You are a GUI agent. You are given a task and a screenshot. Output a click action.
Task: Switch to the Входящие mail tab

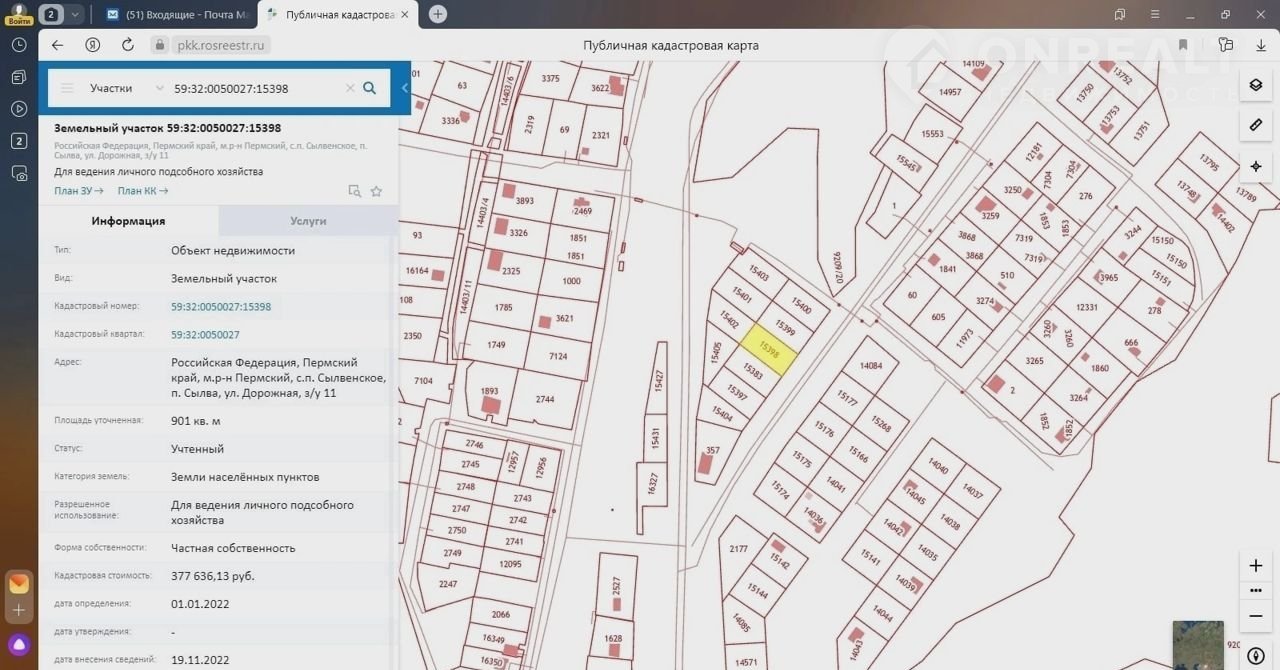pyautogui.click(x=178, y=14)
